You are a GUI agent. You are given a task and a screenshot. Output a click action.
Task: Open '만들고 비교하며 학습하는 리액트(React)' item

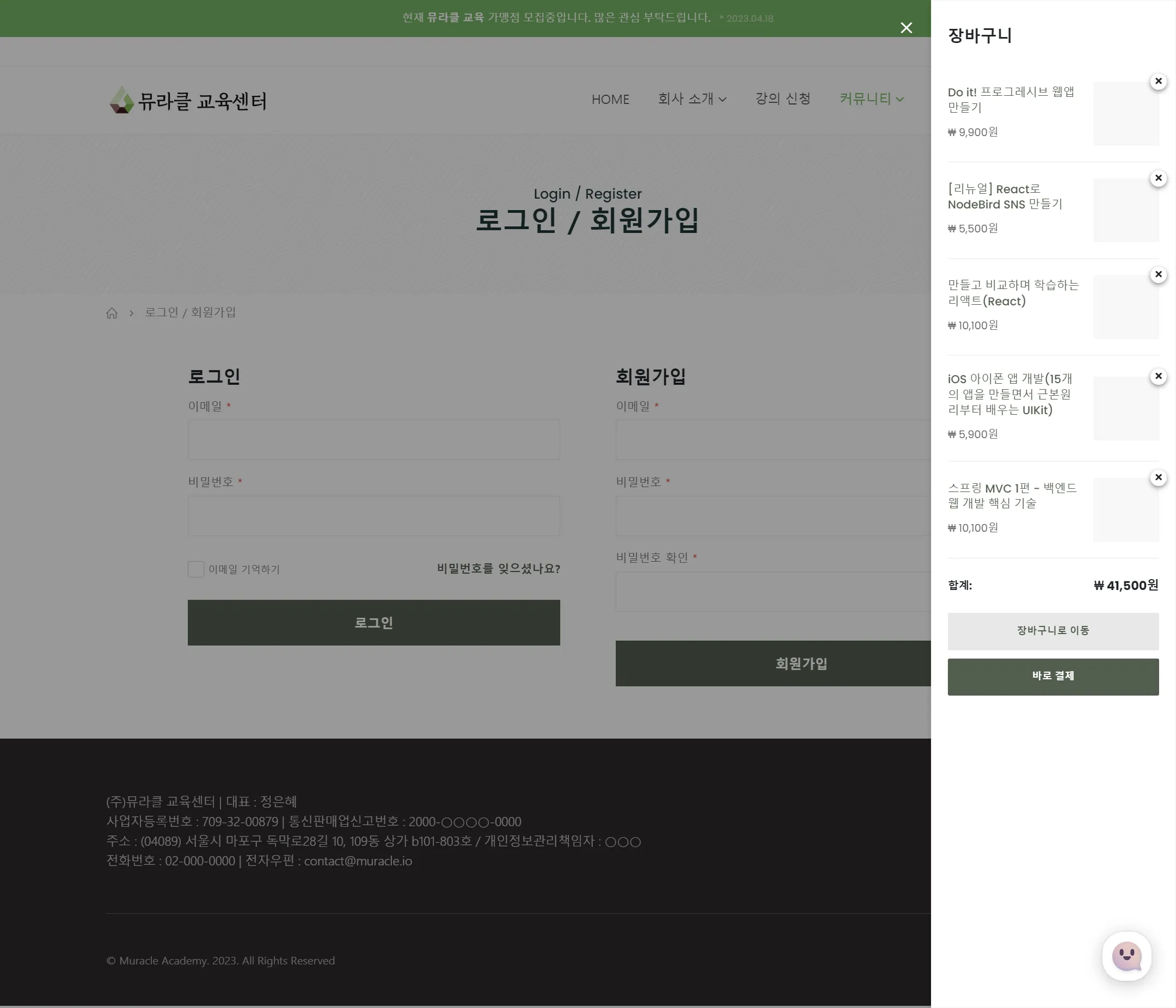pos(1013,293)
